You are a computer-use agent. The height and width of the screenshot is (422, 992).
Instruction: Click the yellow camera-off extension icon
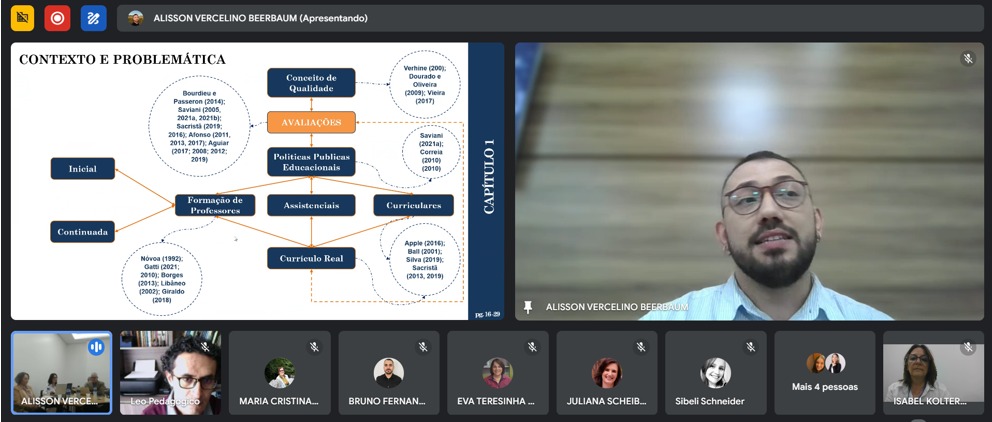[x=22, y=18]
